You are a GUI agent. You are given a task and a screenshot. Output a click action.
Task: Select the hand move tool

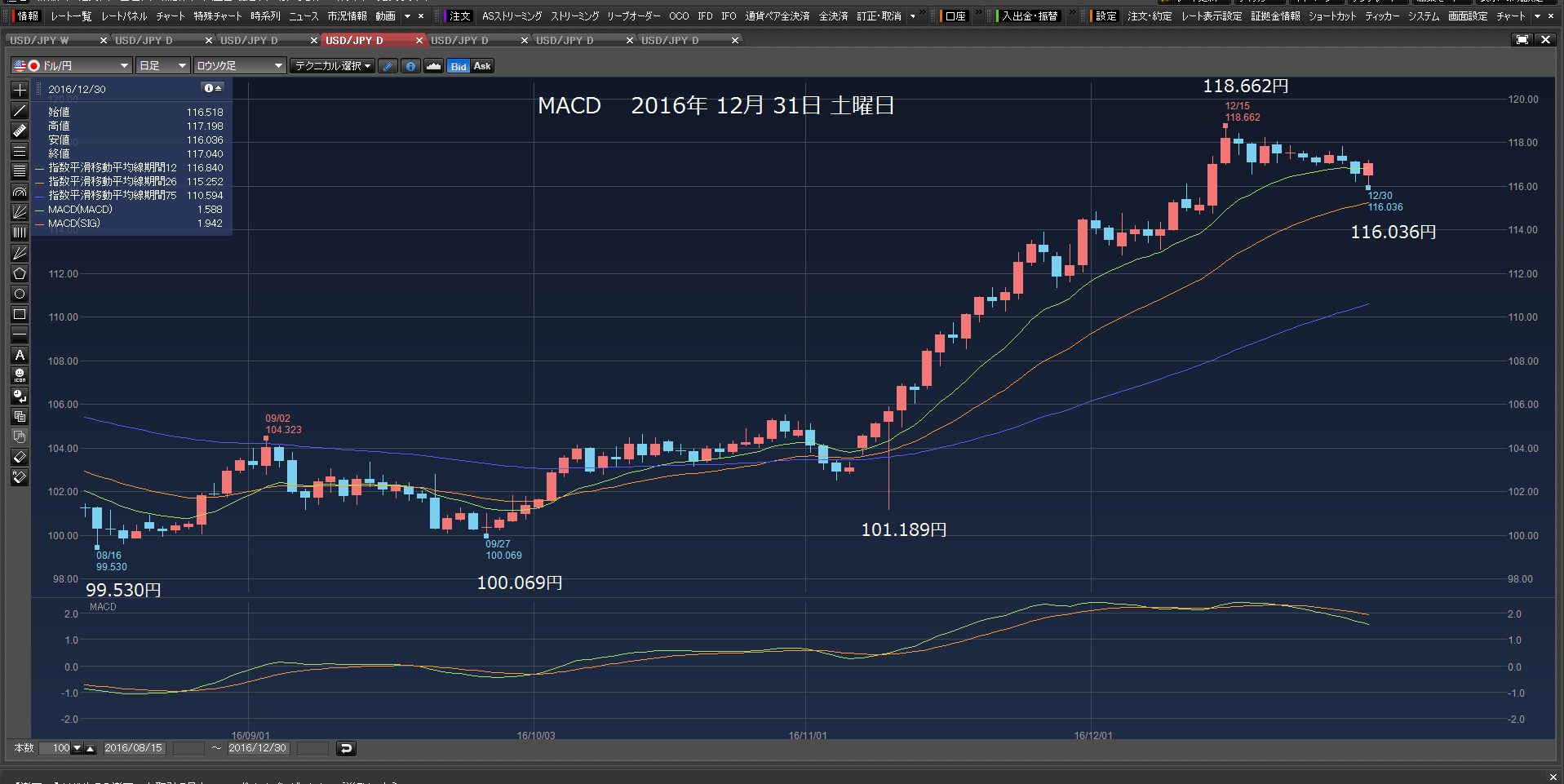[20, 436]
